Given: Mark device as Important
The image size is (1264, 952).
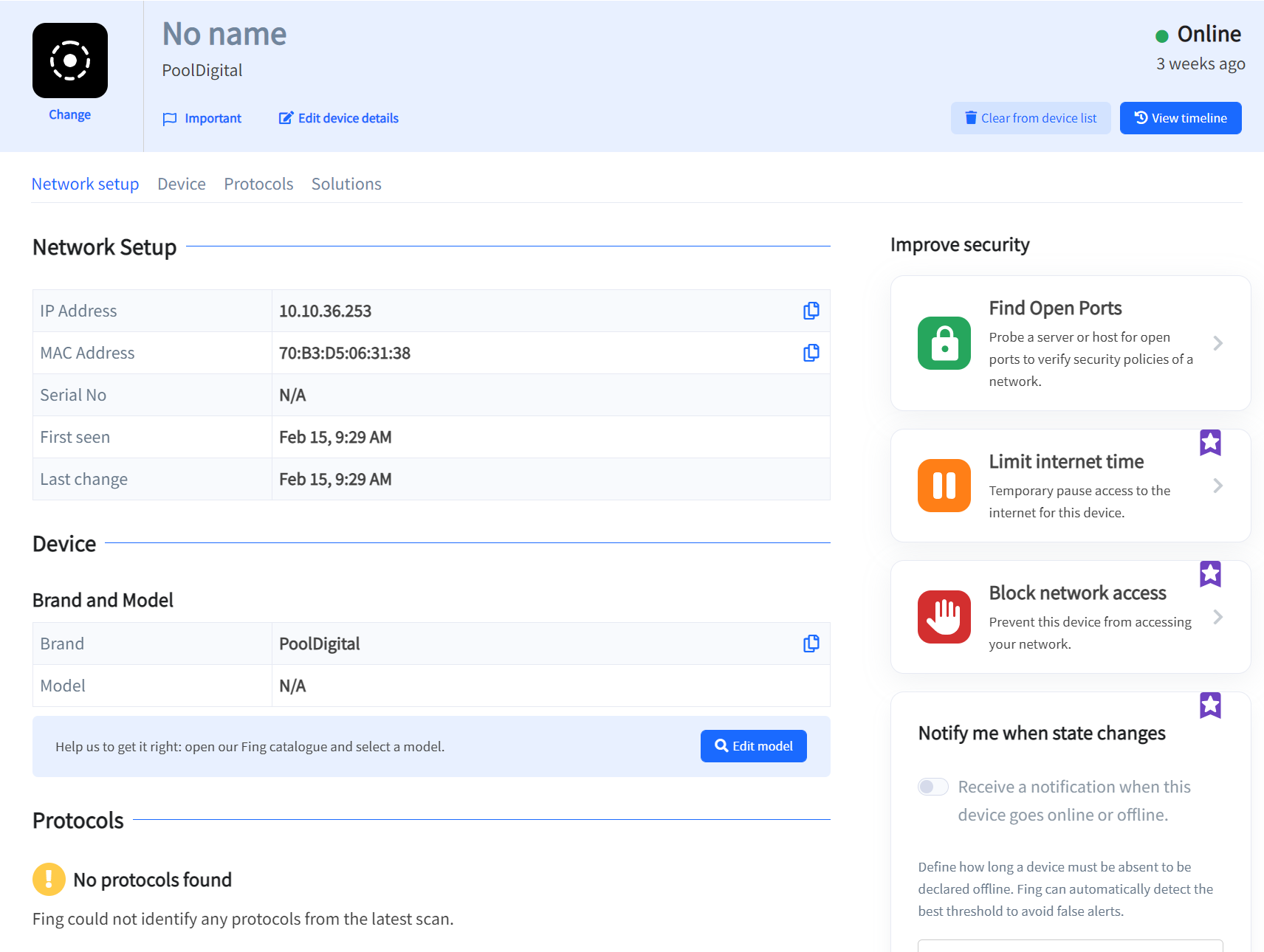Looking at the screenshot, I should tap(202, 118).
